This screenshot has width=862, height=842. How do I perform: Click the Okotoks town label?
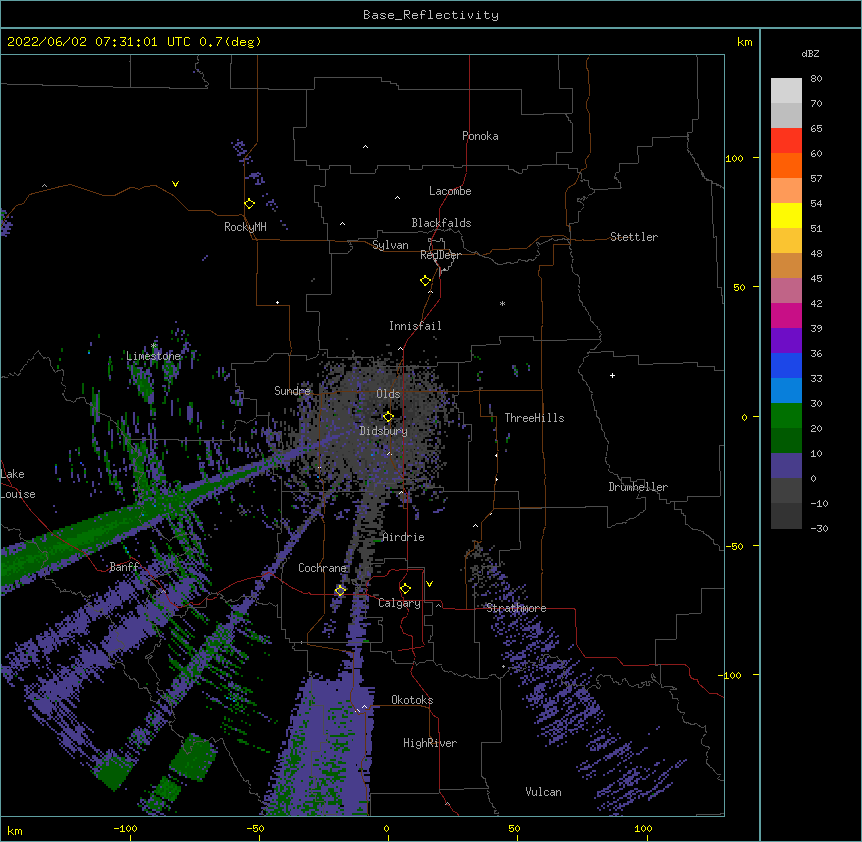click(x=412, y=700)
